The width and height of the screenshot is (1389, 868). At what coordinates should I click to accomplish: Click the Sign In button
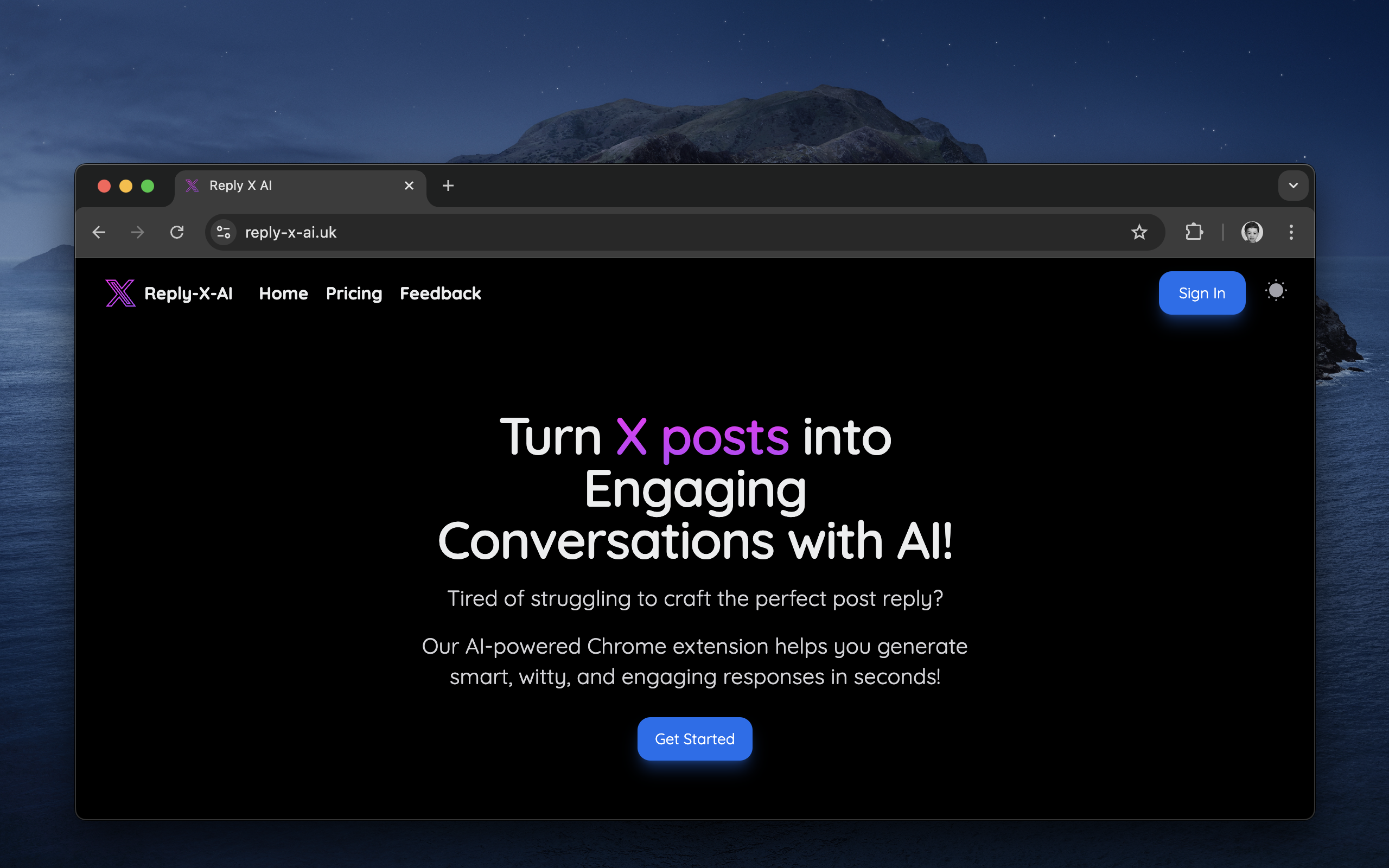pos(1202,293)
